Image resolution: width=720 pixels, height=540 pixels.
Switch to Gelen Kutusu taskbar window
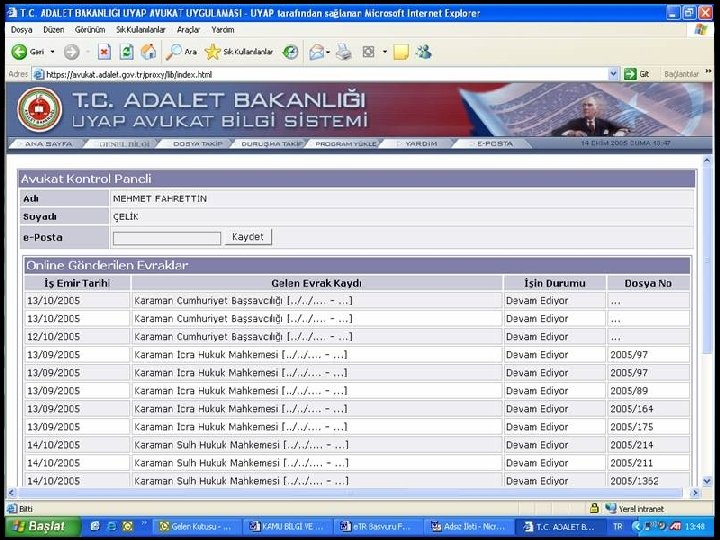point(198,527)
